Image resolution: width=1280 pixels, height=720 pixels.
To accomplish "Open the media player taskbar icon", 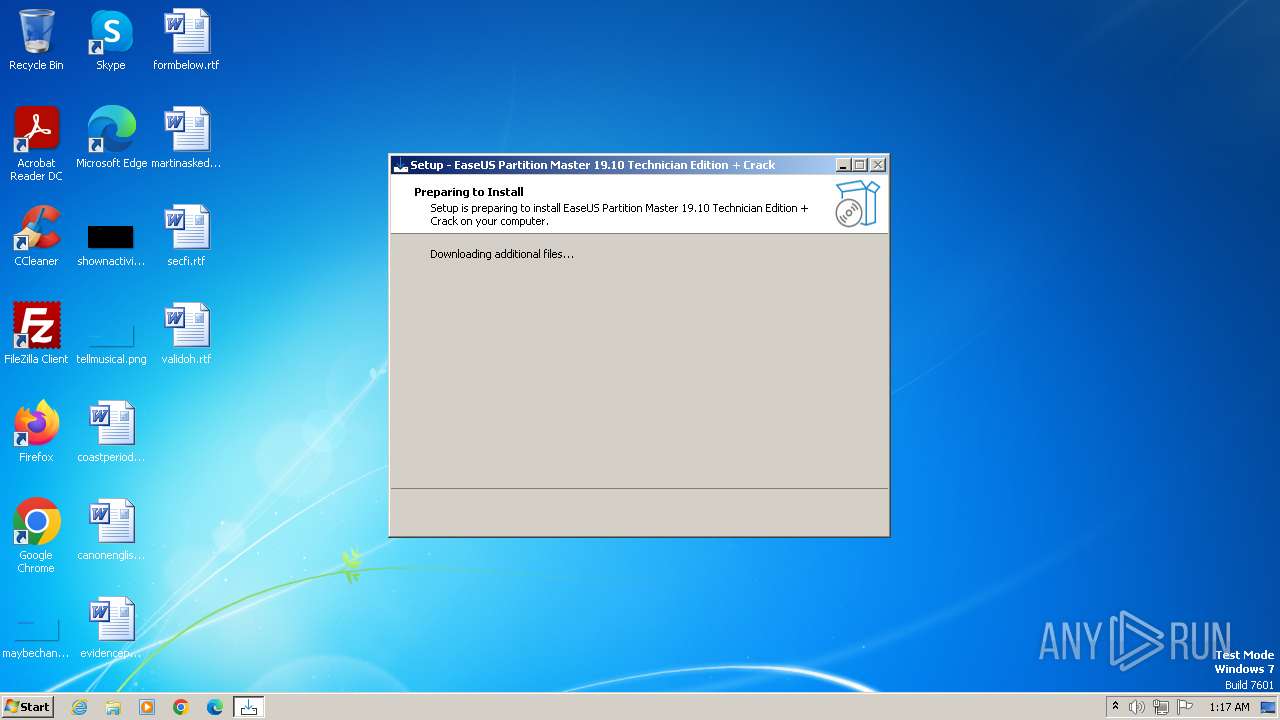I will (x=147, y=707).
